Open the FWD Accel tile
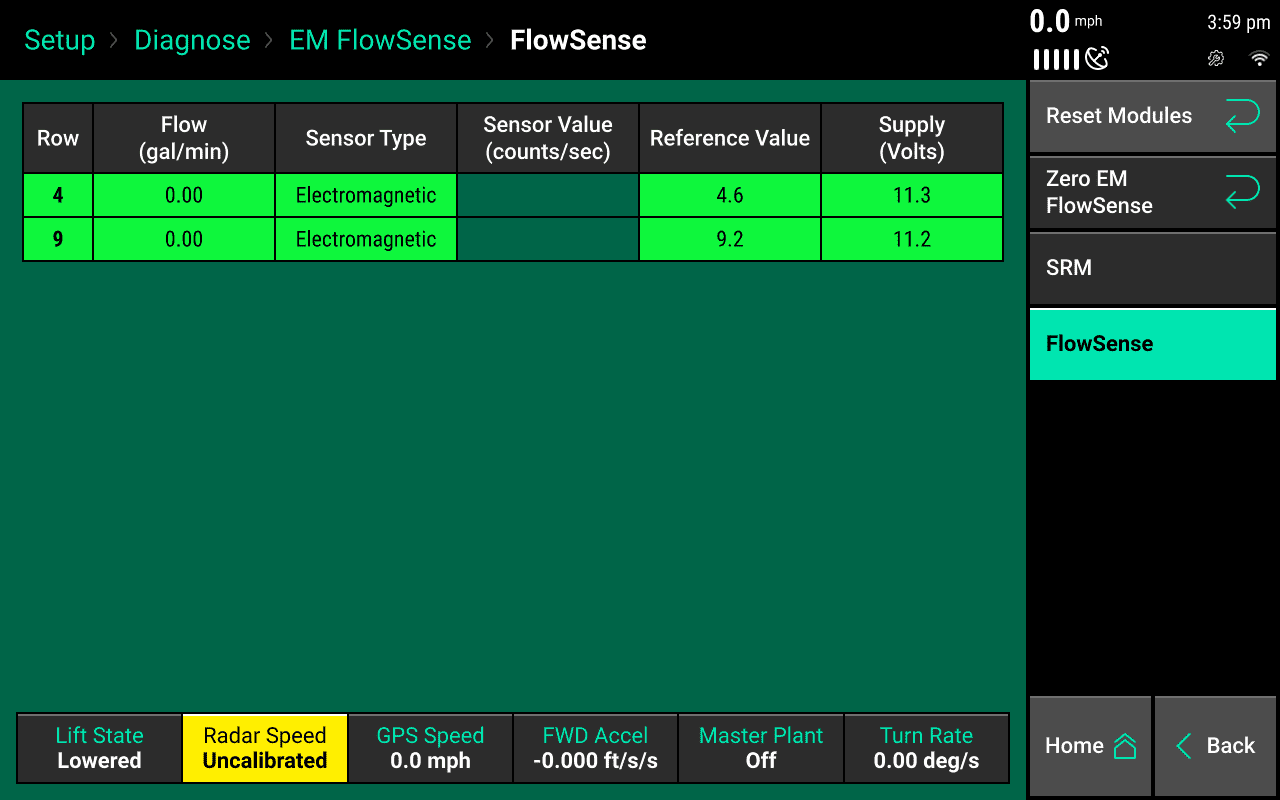This screenshot has height=800, width=1280. pyautogui.click(x=595, y=748)
